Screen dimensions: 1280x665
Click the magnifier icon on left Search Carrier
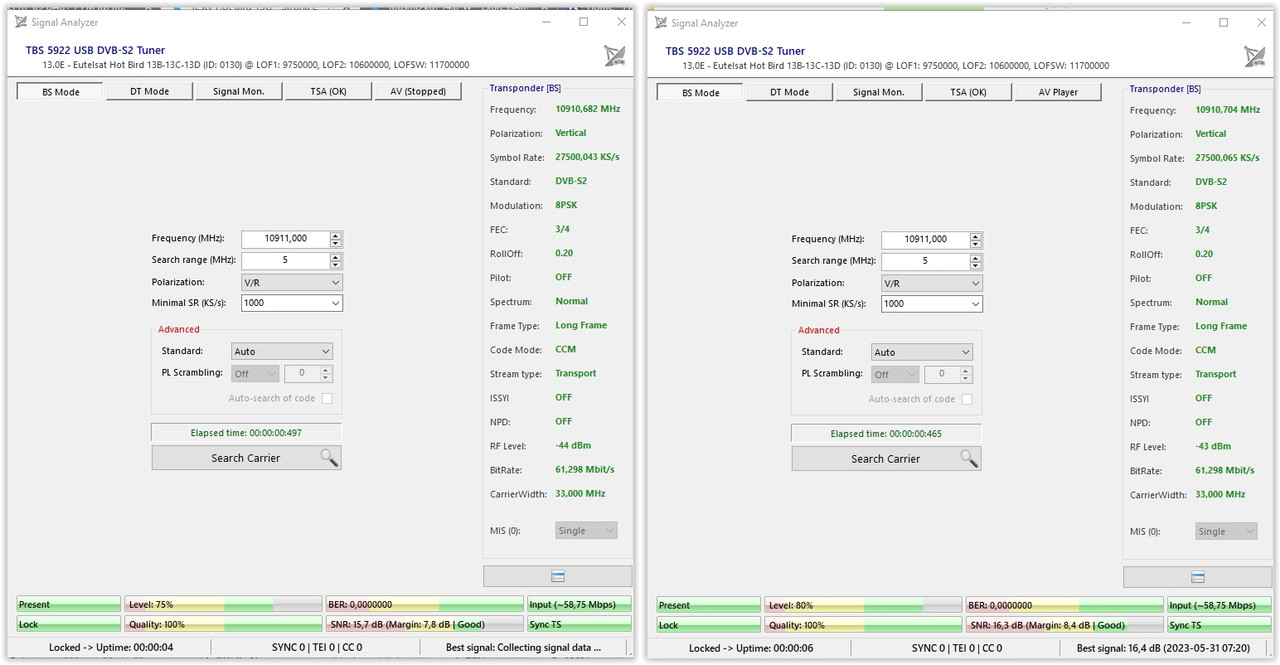click(x=329, y=458)
